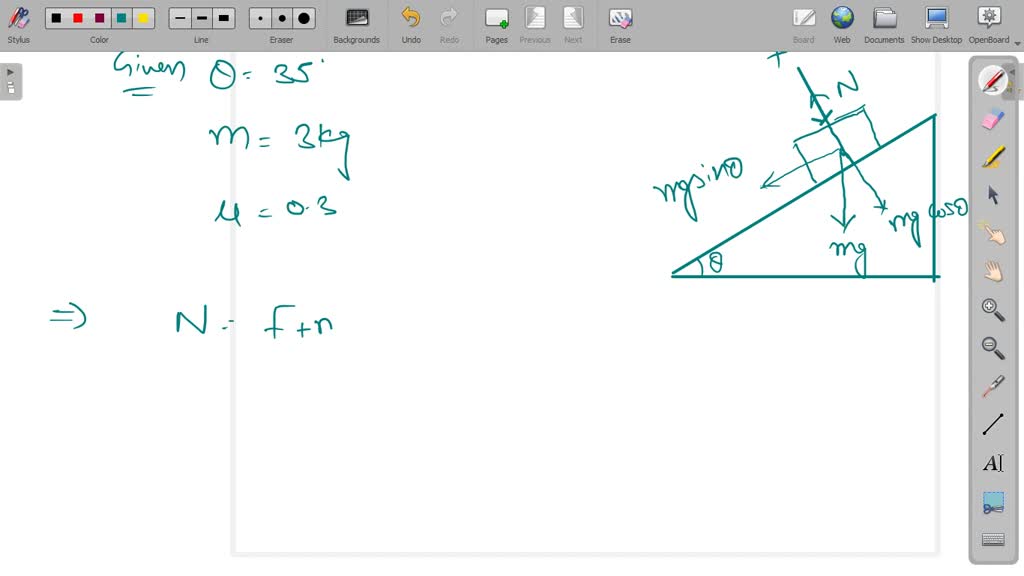The width and height of the screenshot is (1024, 576).
Task: Erase the page with Erase button
Action: pyautogui.click(x=620, y=25)
